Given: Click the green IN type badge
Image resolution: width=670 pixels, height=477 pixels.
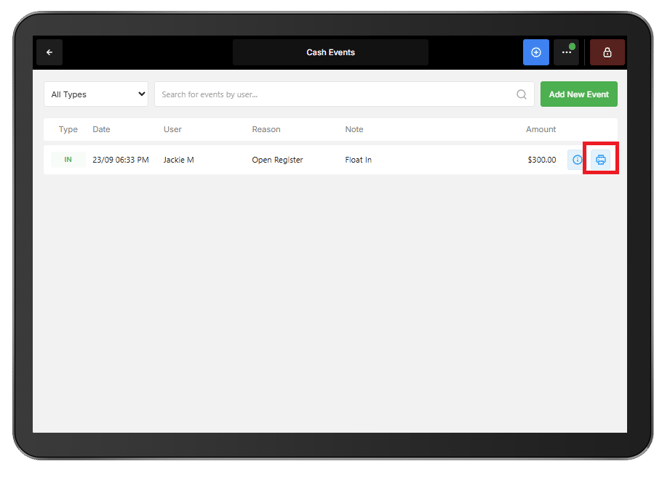Looking at the screenshot, I should 68,159.
